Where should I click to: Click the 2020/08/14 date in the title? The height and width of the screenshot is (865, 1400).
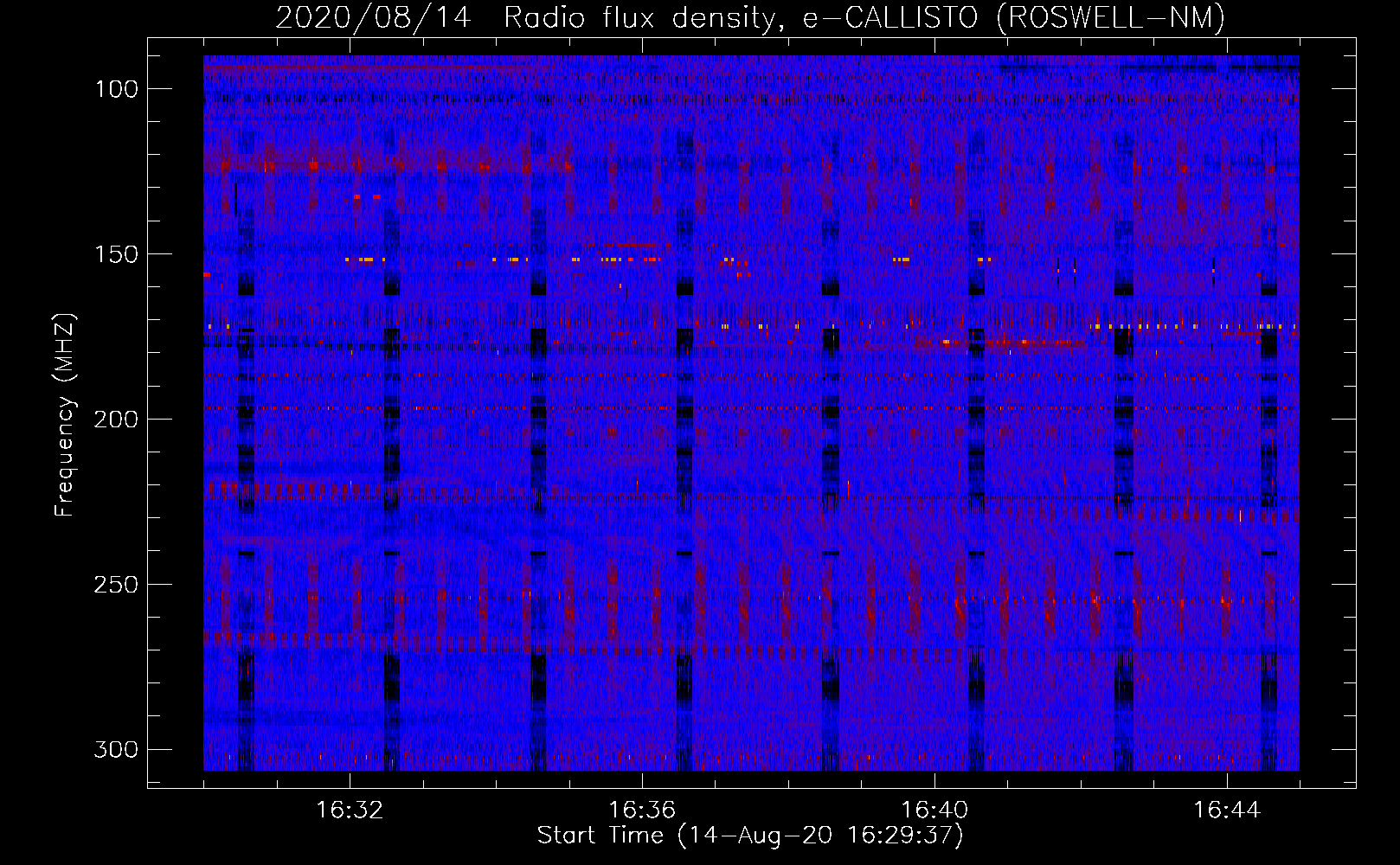373,17
